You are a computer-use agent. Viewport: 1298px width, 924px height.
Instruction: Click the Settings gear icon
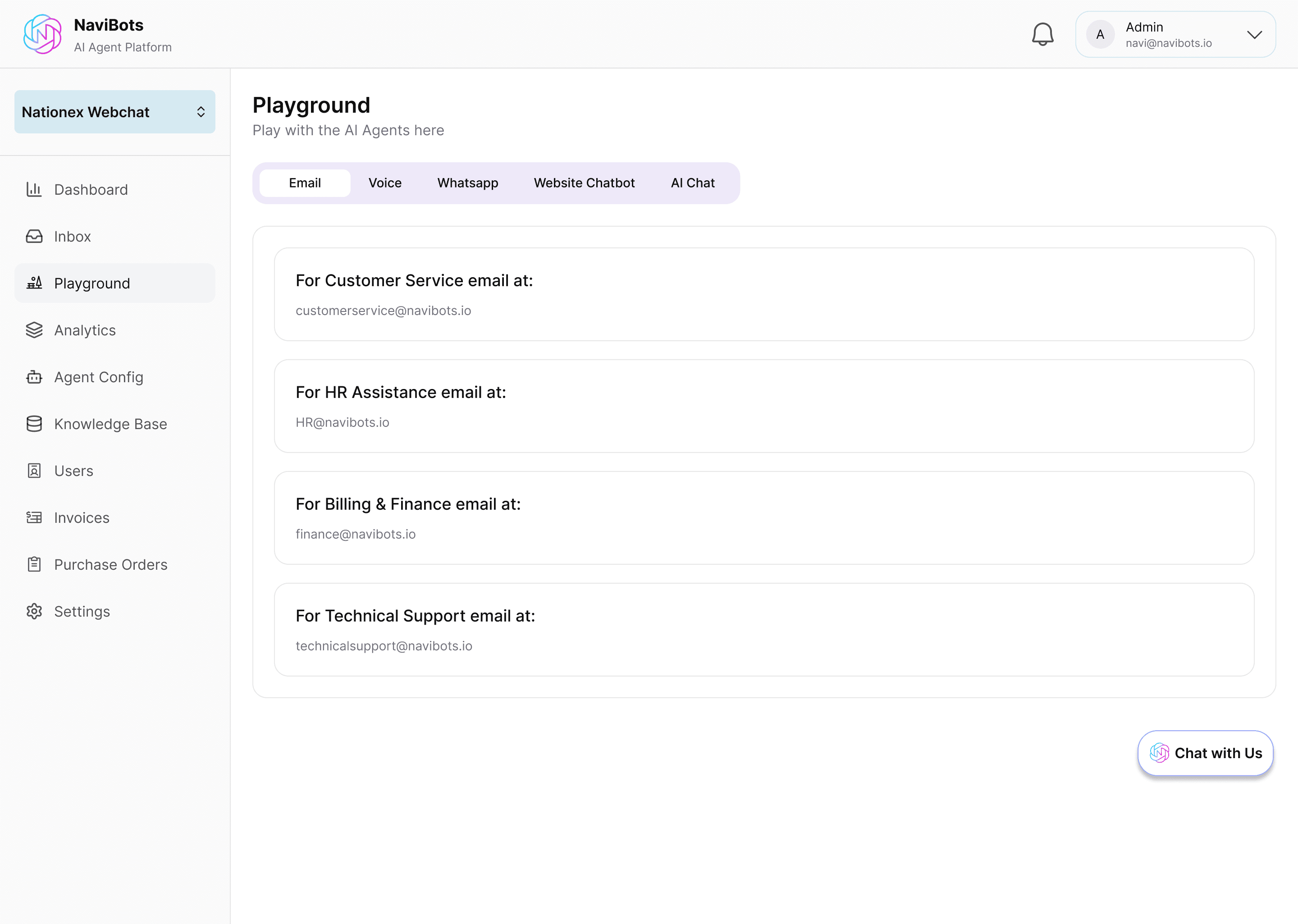(x=34, y=611)
